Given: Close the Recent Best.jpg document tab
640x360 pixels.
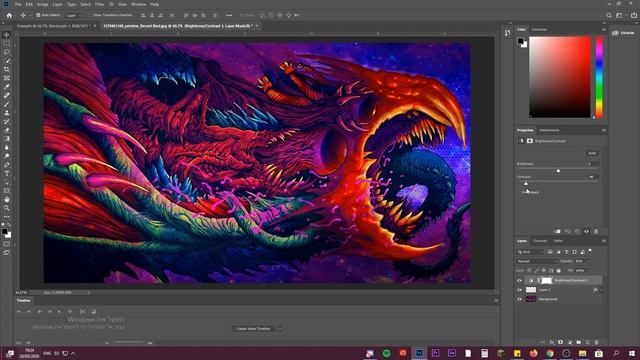Looking at the screenshot, I should (257, 26).
